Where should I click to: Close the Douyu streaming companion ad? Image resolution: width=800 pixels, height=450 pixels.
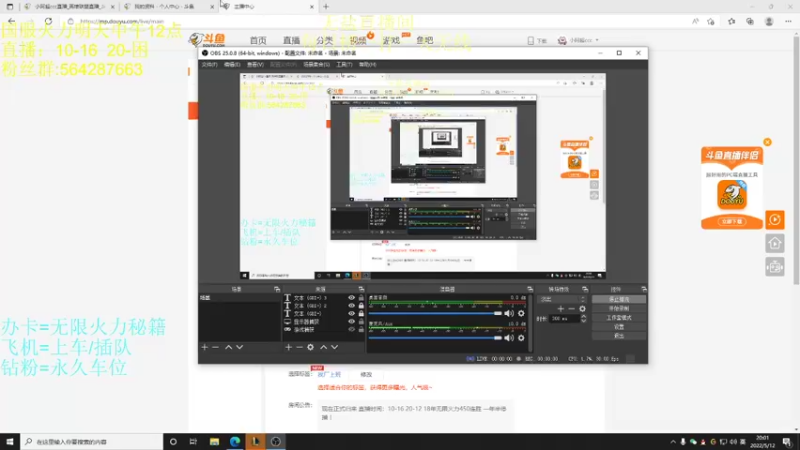(767, 142)
